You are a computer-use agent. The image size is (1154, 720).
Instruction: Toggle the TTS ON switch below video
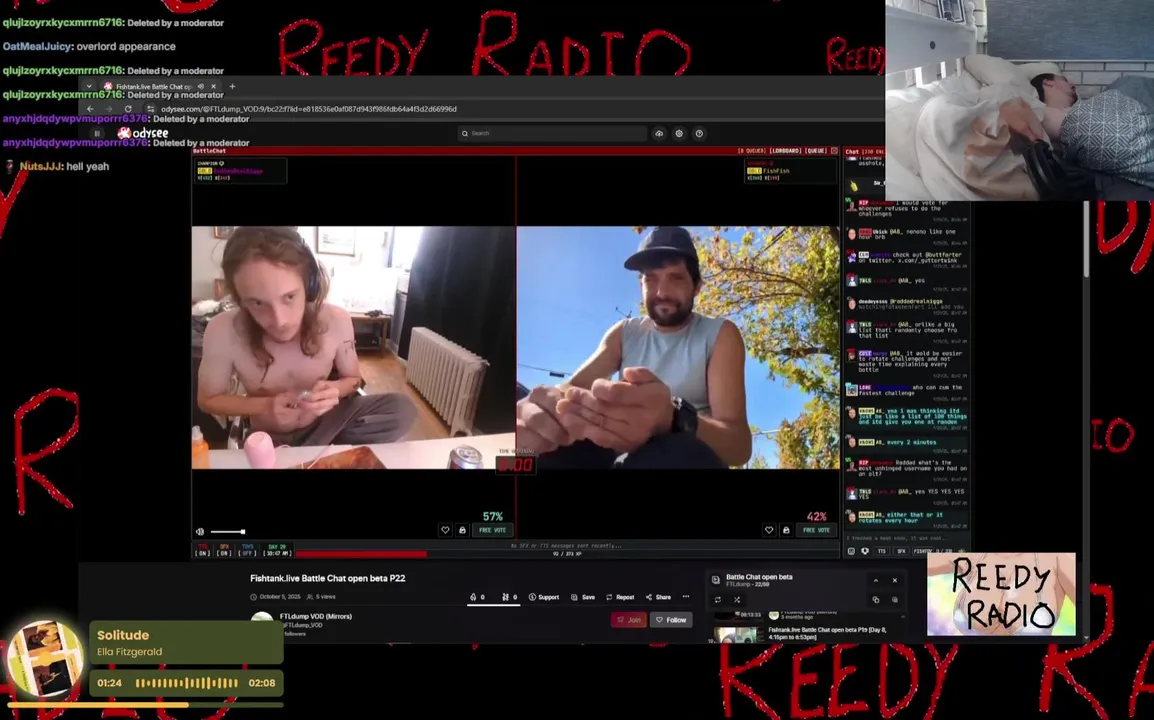point(202,550)
